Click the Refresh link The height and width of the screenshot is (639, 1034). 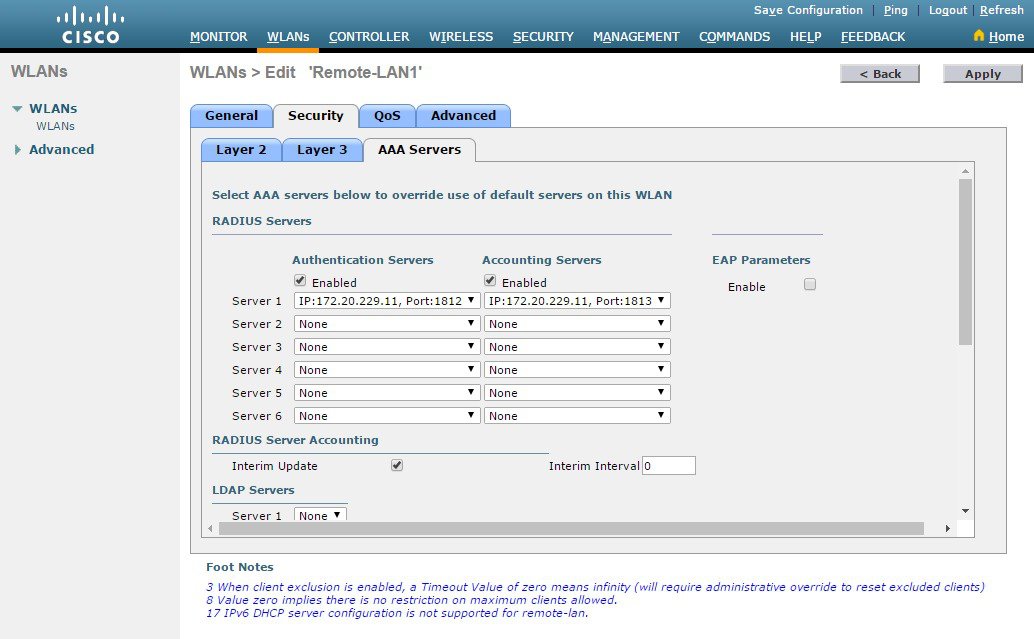(x=1002, y=10)
